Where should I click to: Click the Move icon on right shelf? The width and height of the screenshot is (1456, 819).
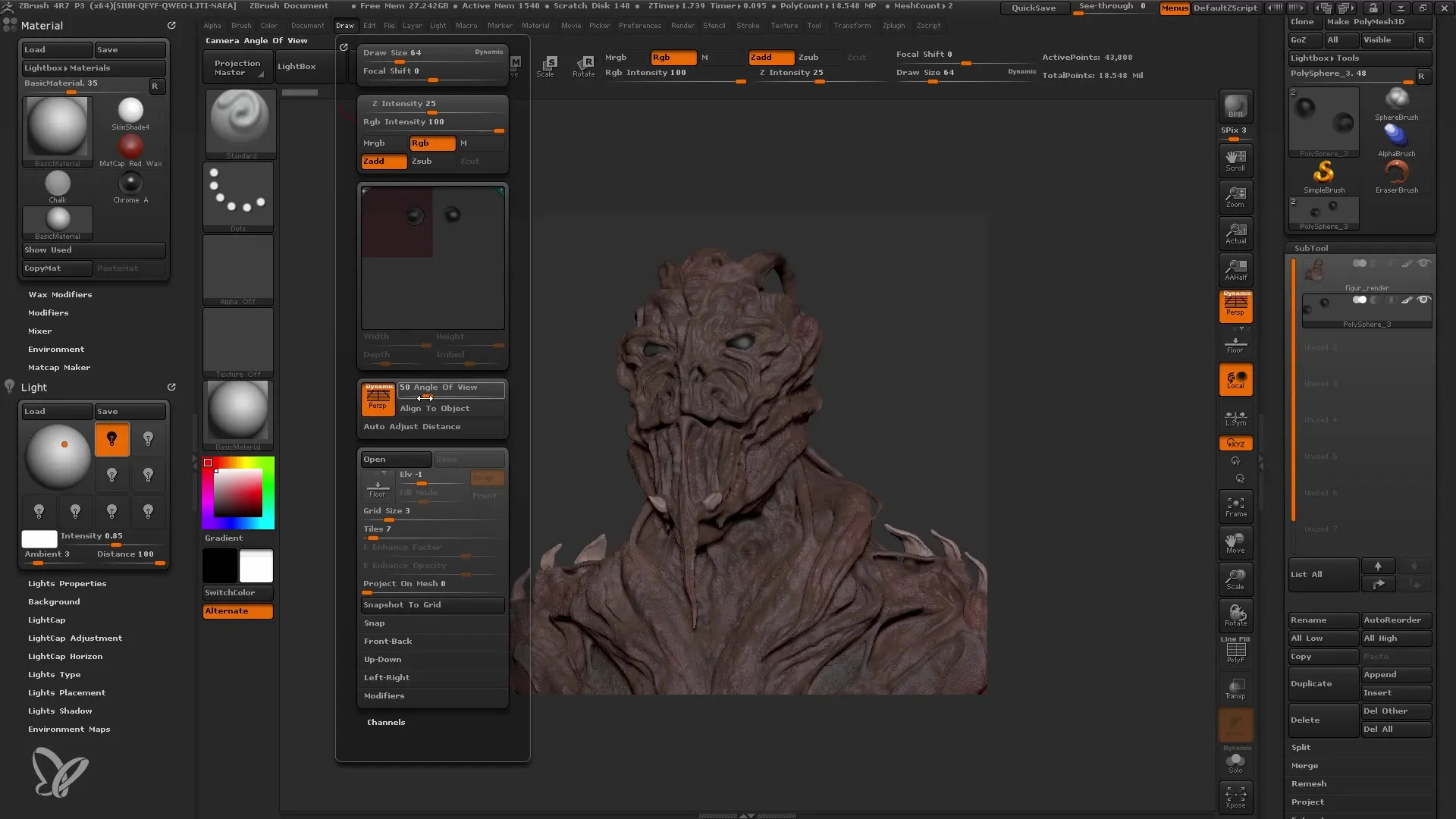tap(1235, 544)
